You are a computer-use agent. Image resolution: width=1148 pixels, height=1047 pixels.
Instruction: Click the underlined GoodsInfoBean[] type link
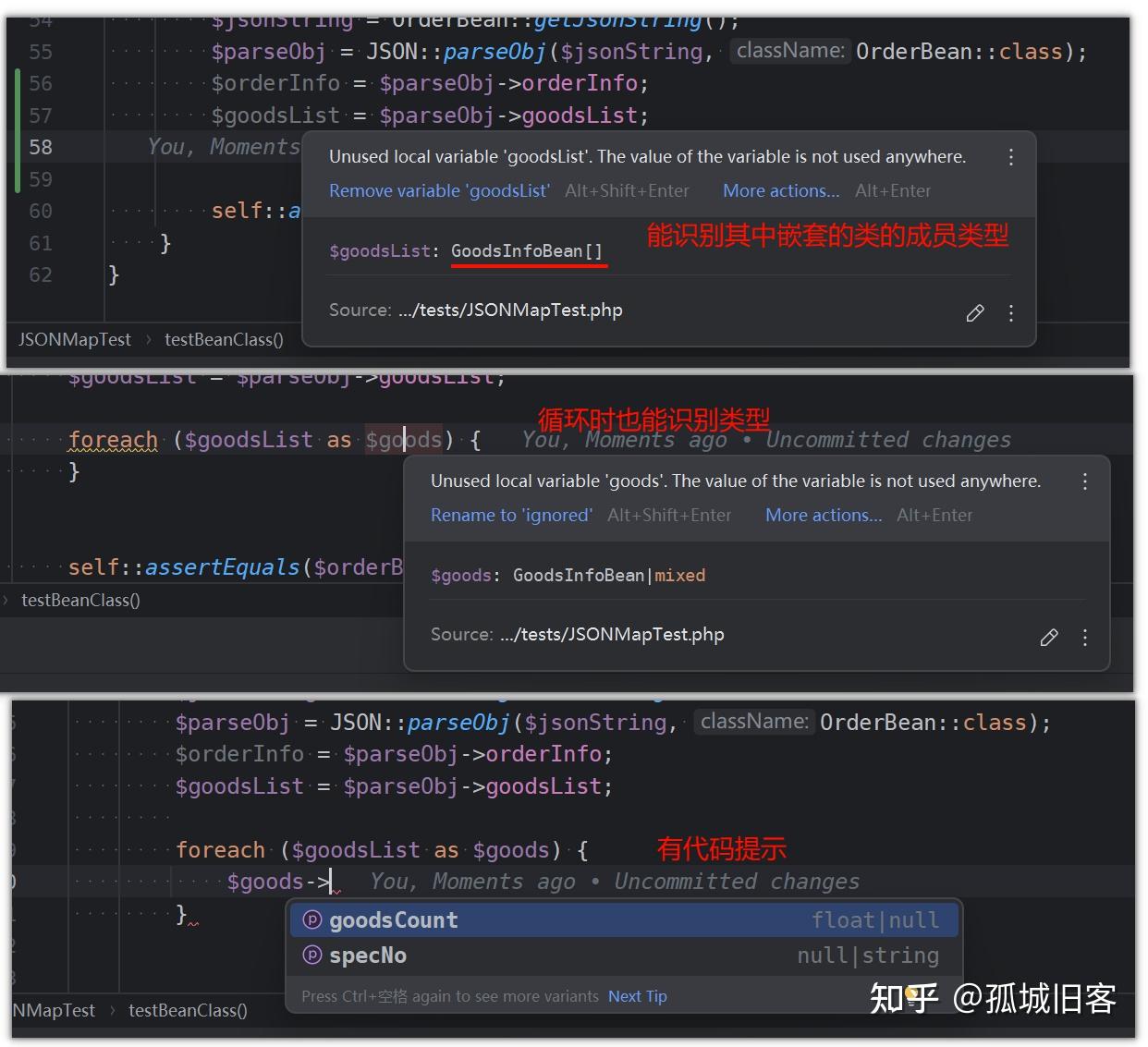528,250
